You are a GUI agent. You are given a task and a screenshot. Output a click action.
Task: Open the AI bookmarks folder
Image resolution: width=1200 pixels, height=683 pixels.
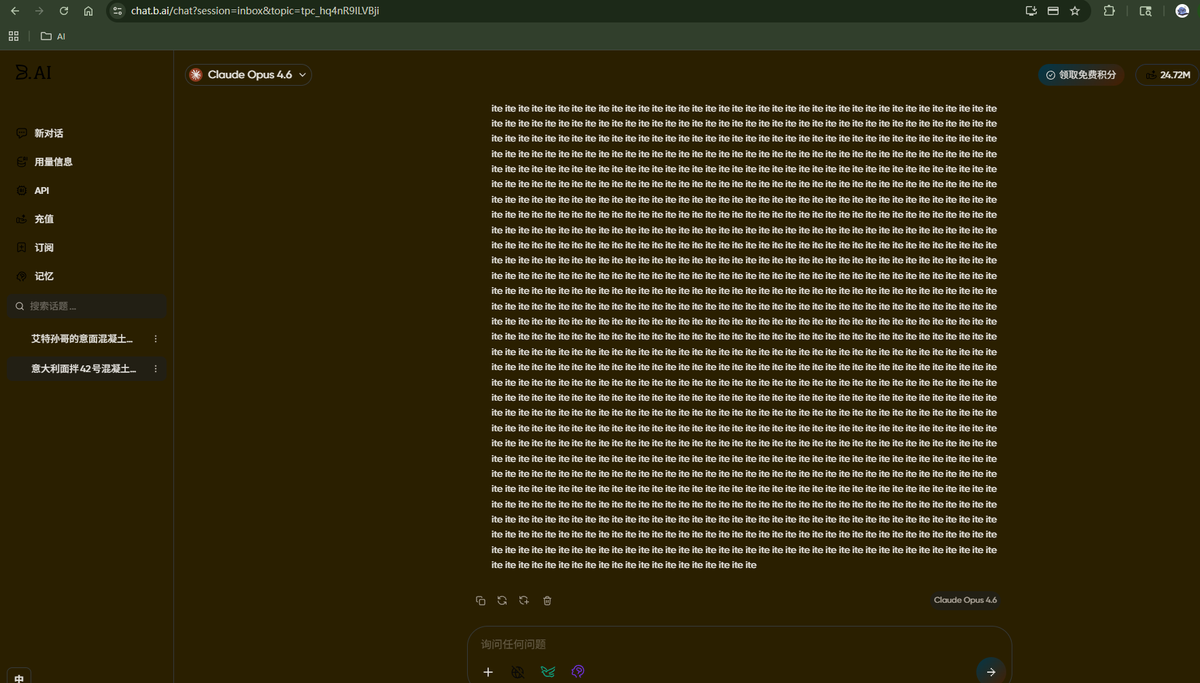point(53,36)
